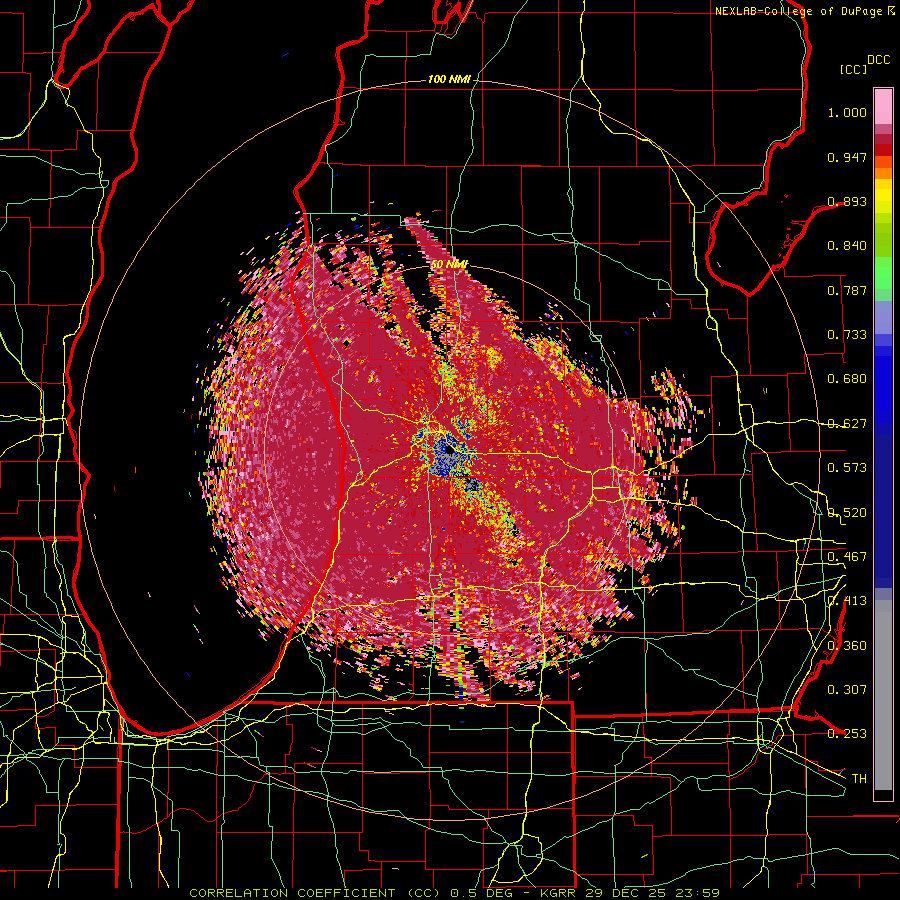Image resolution: width=900 pixels, height=900 pixels.
Task: Click the 23:59 timestamp
Action: [x=699, y=893]
